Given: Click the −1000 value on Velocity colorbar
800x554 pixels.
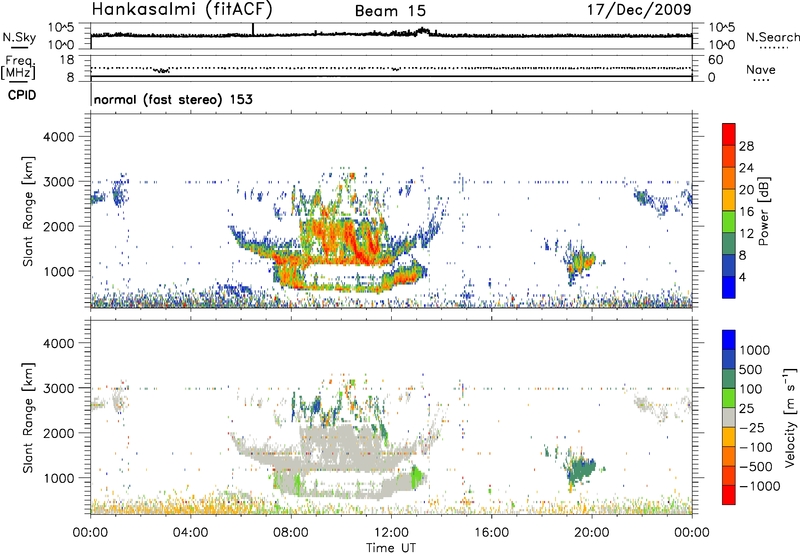Looking at the screenshot, I should (x=760, y=486).
